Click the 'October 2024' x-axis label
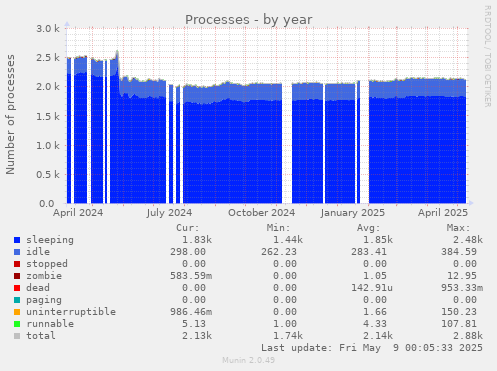Viewport: 497px width, 371px height. pos(262,213)
